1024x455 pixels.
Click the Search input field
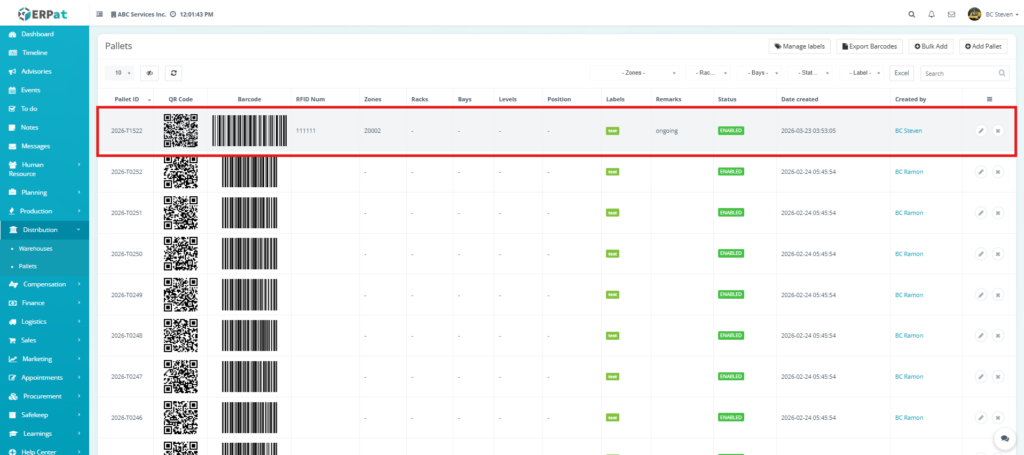pos(964,73)
